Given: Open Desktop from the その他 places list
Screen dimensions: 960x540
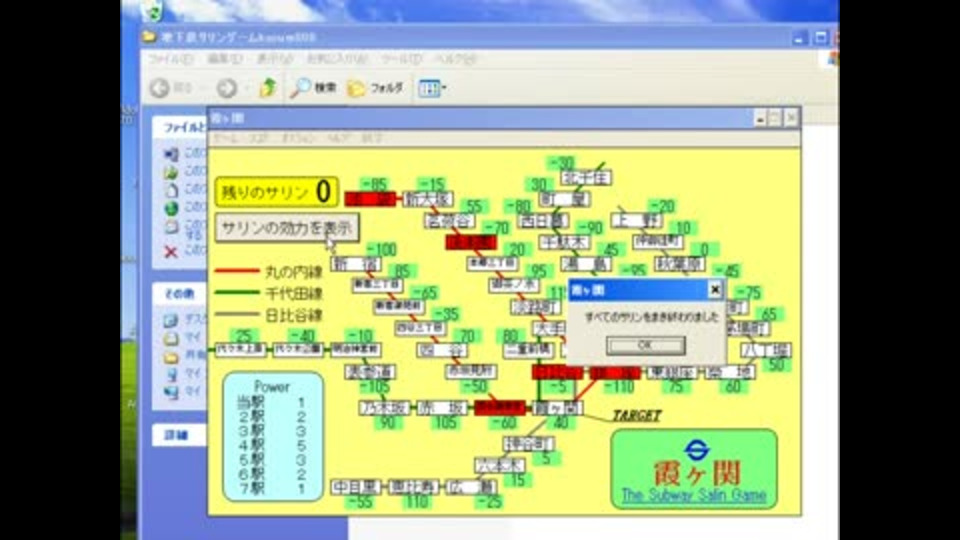Looking at the screenshot, I should [x=171, y=320].
